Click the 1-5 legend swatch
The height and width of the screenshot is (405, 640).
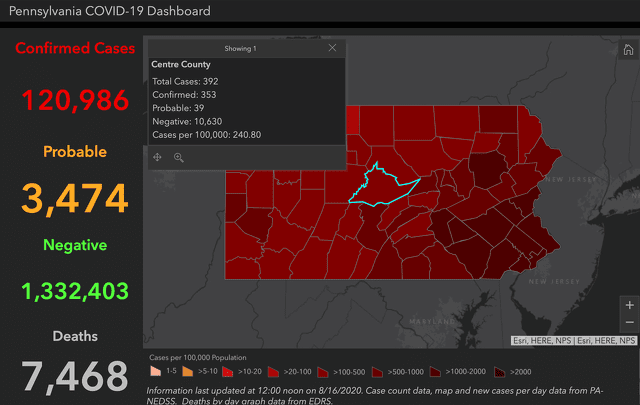[x=155, y=372]
